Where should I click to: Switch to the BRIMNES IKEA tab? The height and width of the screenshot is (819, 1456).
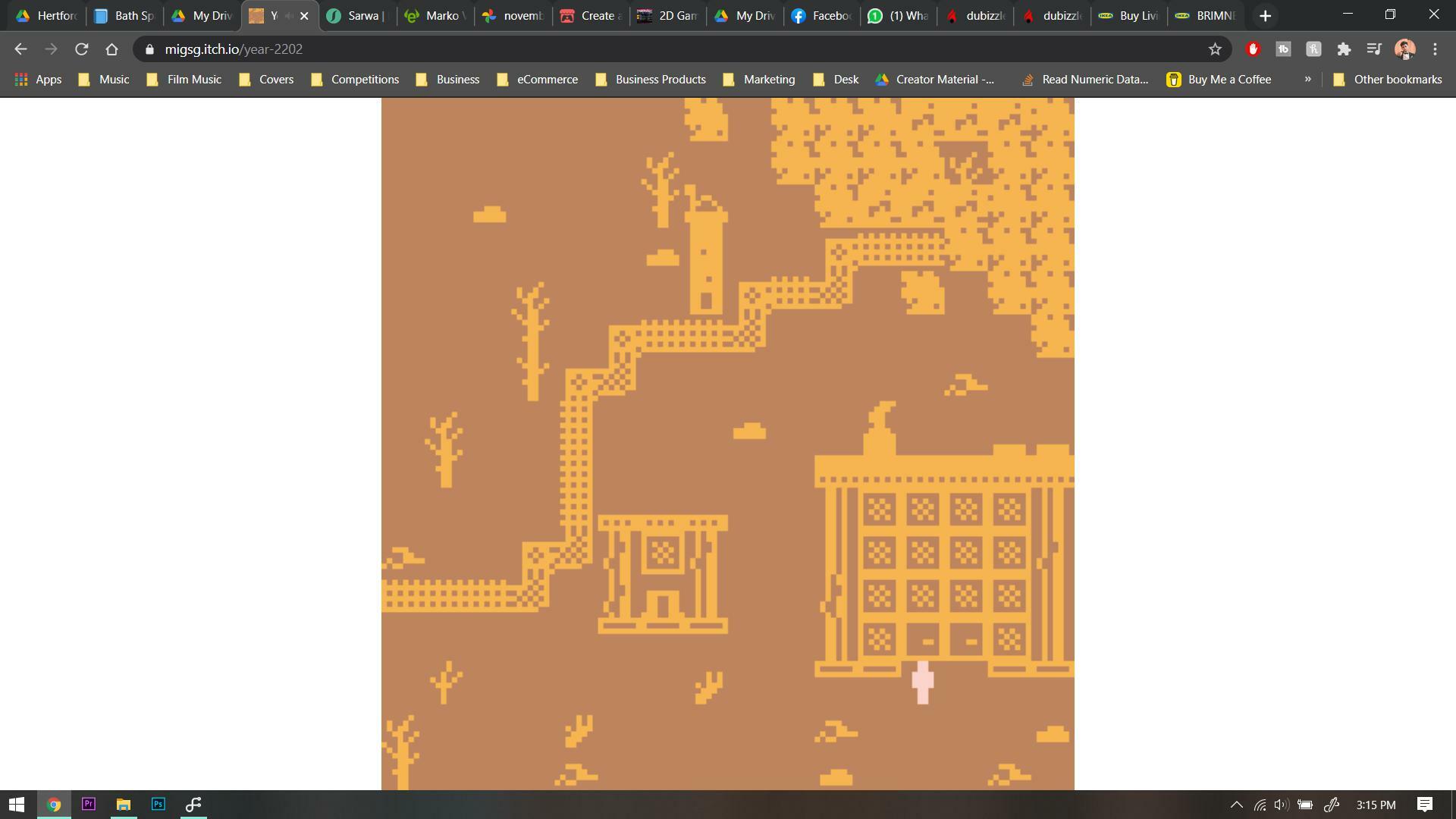click(1207, 16)
